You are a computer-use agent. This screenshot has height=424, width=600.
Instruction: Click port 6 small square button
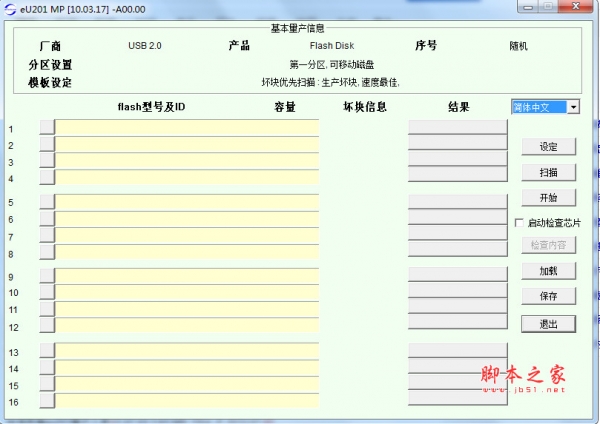47,219
